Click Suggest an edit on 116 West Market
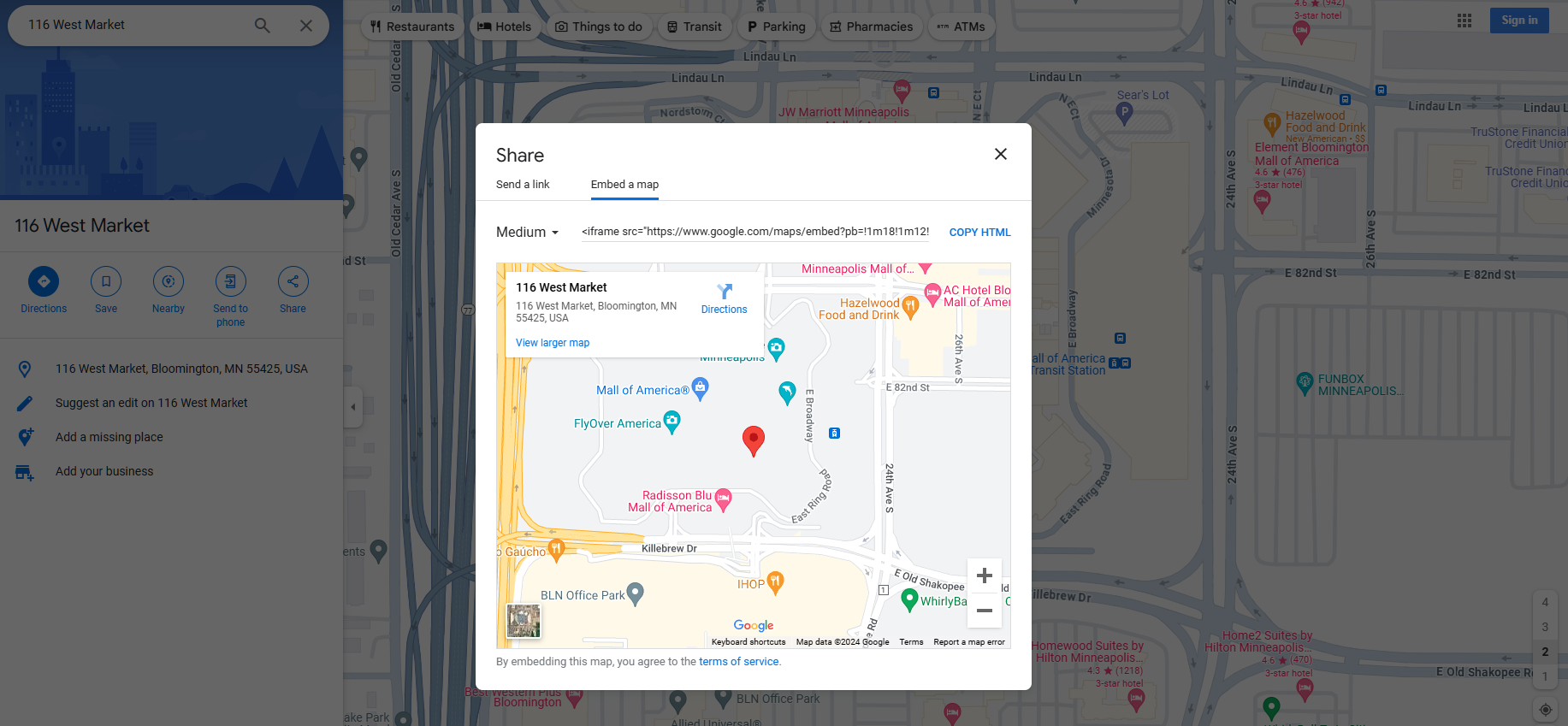1568x726 pixels. coord(171,403)
